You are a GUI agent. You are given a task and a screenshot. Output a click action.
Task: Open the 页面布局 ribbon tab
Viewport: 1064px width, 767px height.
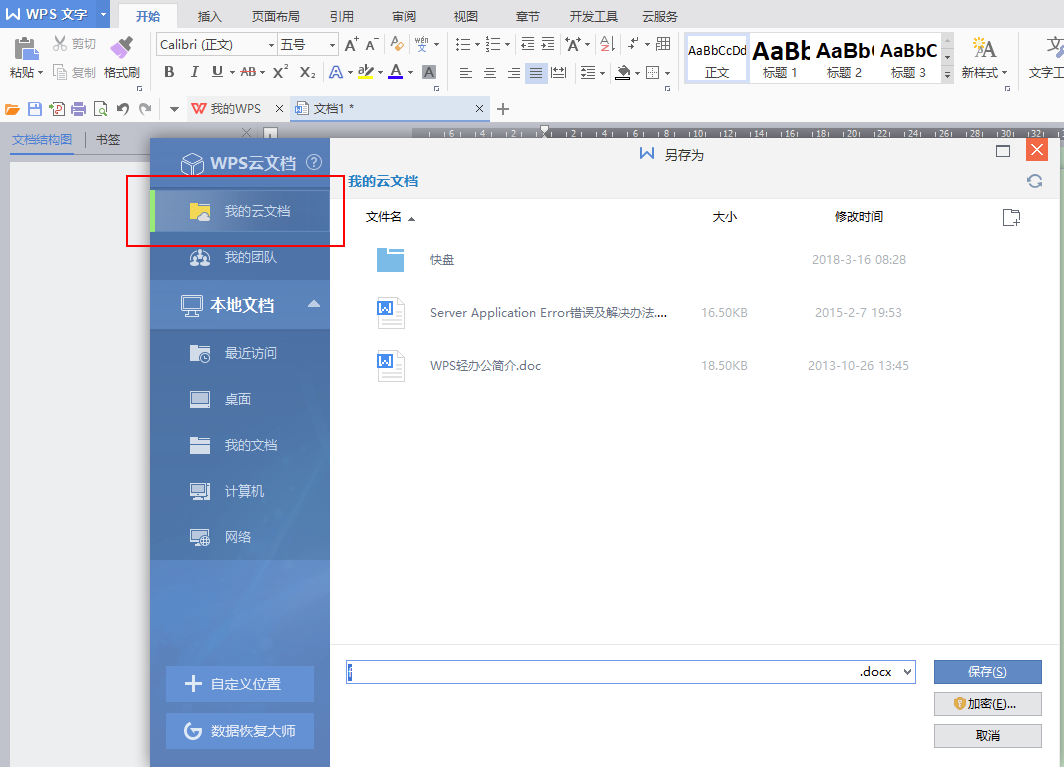tap(276, 16)
